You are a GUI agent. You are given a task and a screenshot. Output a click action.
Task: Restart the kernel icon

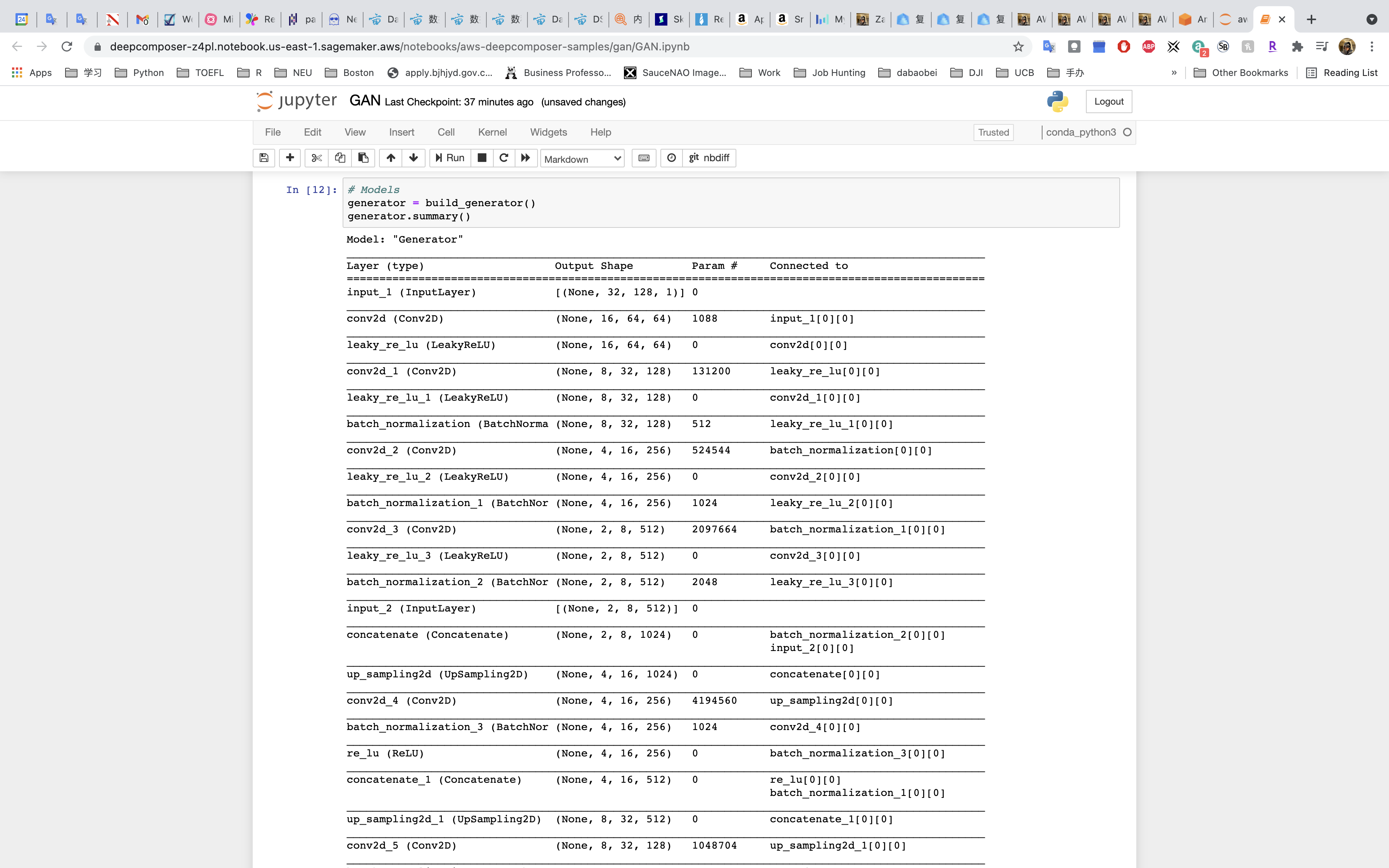tap(503, 158)
